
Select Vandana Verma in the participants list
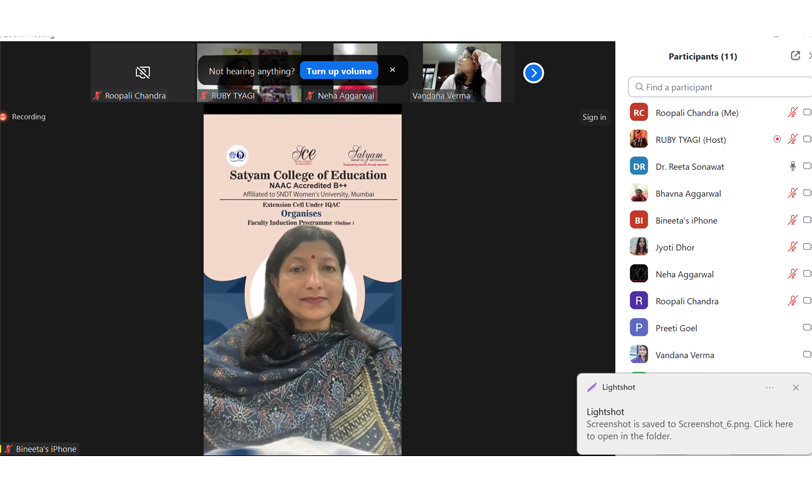click(684, 355)
